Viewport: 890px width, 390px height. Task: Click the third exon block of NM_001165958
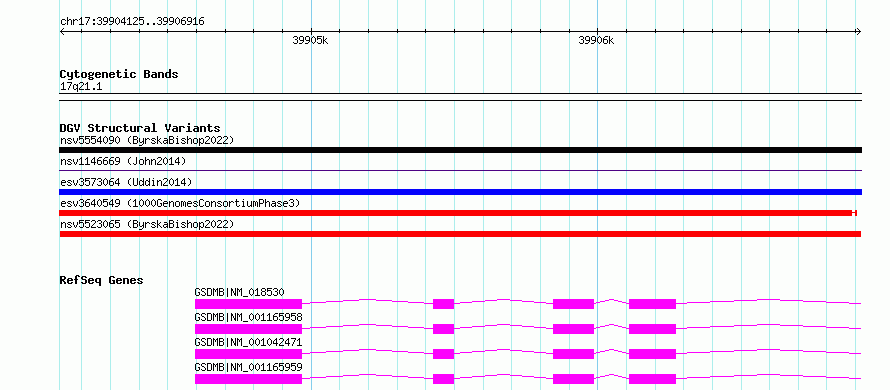coord(573,329)
